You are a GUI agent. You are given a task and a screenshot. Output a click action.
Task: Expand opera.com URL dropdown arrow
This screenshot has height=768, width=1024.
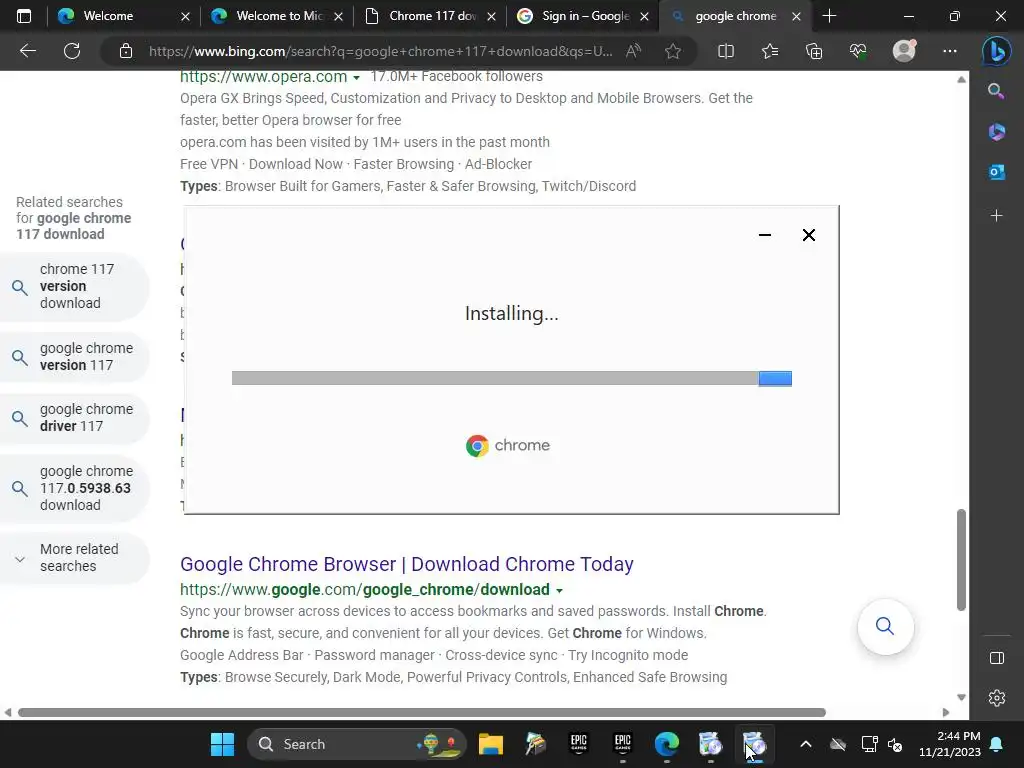[357, 78]
